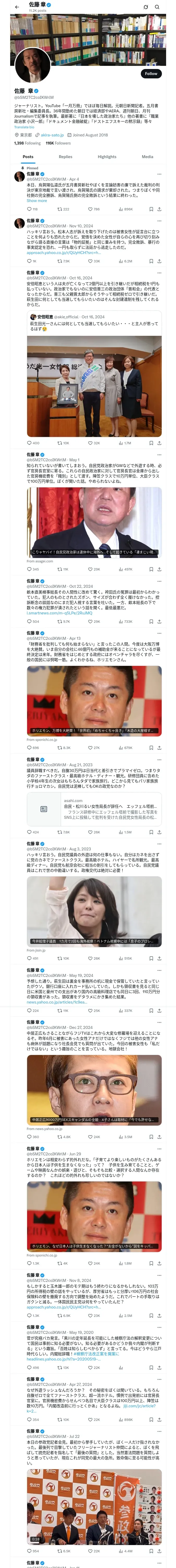This screenshot has width=176, height=1568.
Task: Open the Highlights tab
Action: pos(107,157)
